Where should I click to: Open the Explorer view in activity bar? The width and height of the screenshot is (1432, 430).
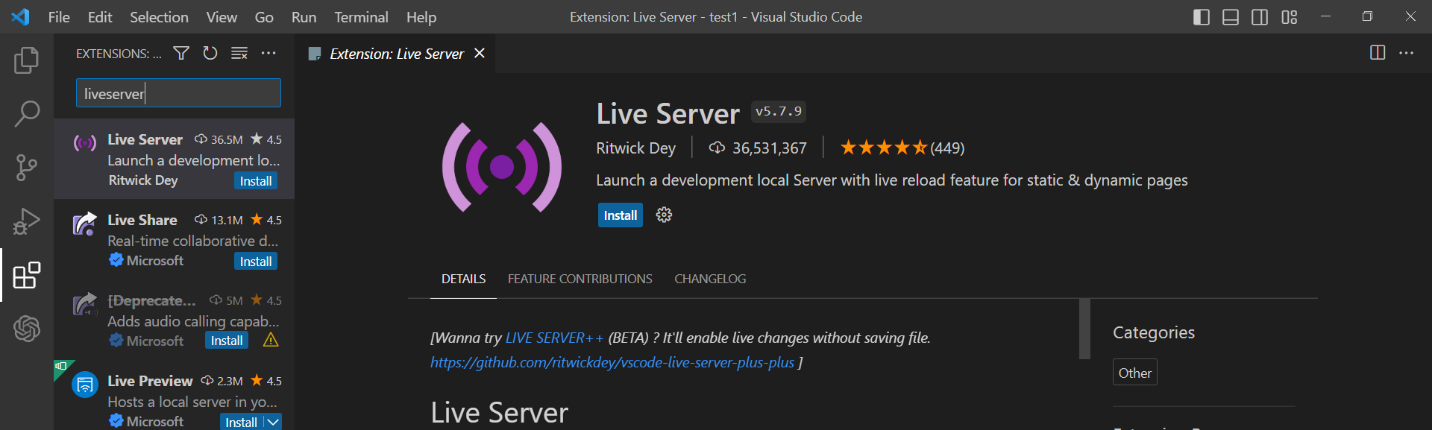(x=27, y=60)
